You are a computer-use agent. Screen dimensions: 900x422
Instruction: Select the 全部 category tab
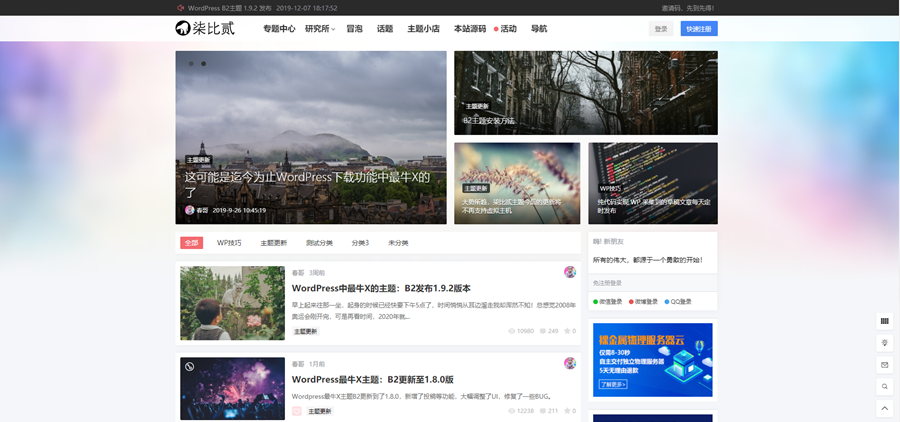(192, 243)
